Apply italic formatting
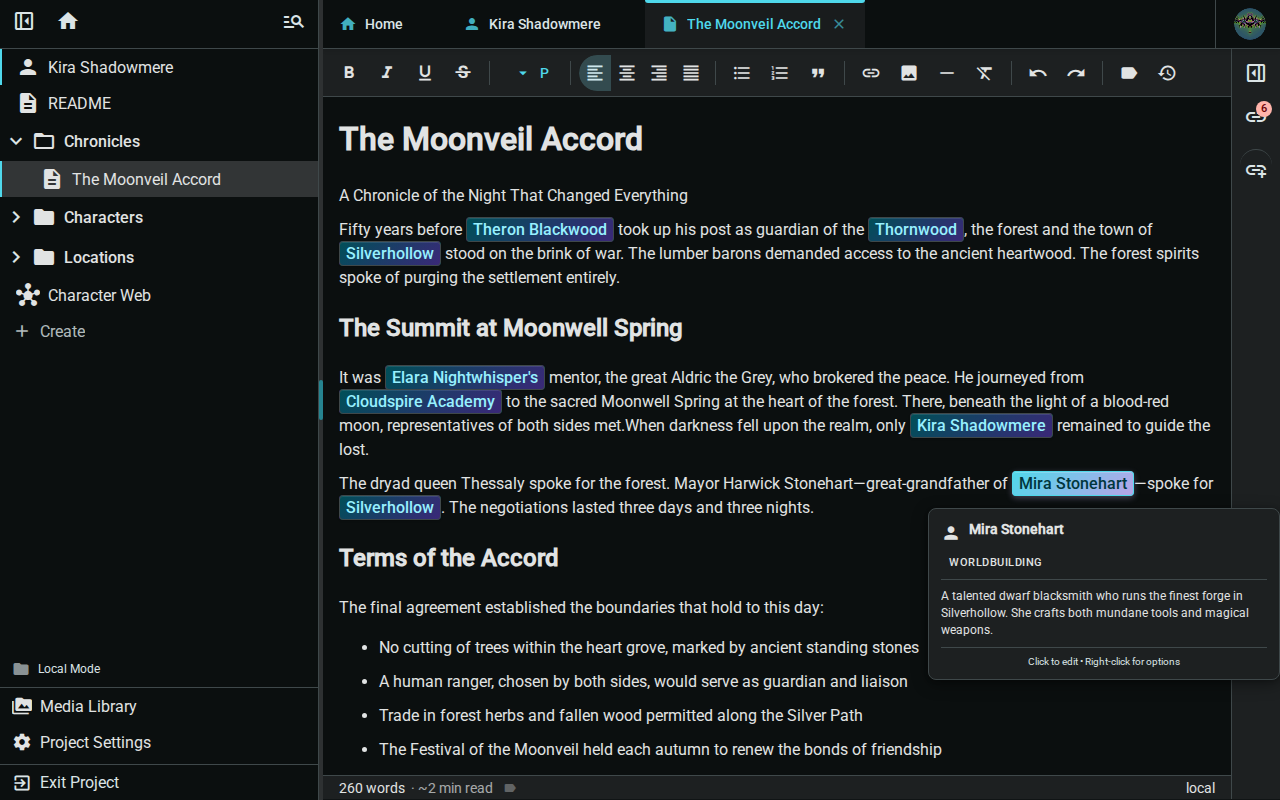 point(387,72)
